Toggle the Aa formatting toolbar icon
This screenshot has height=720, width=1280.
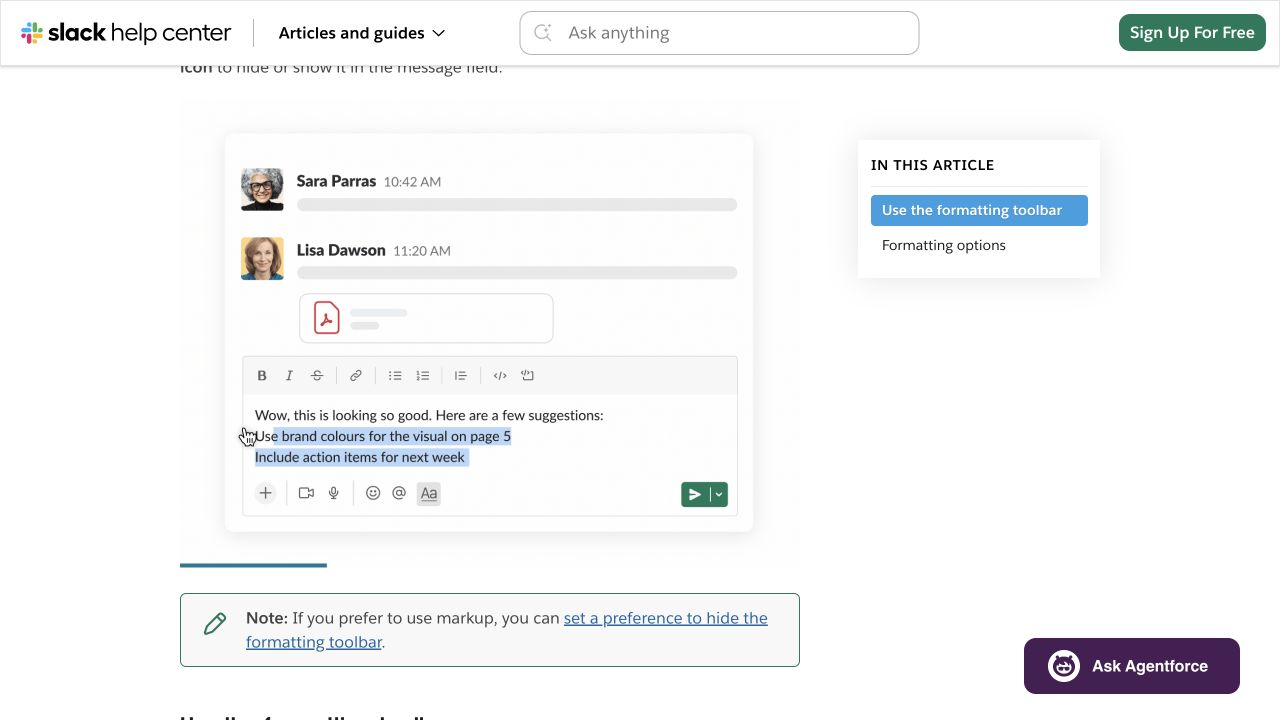pyautogui.click(x=429, y=493)
